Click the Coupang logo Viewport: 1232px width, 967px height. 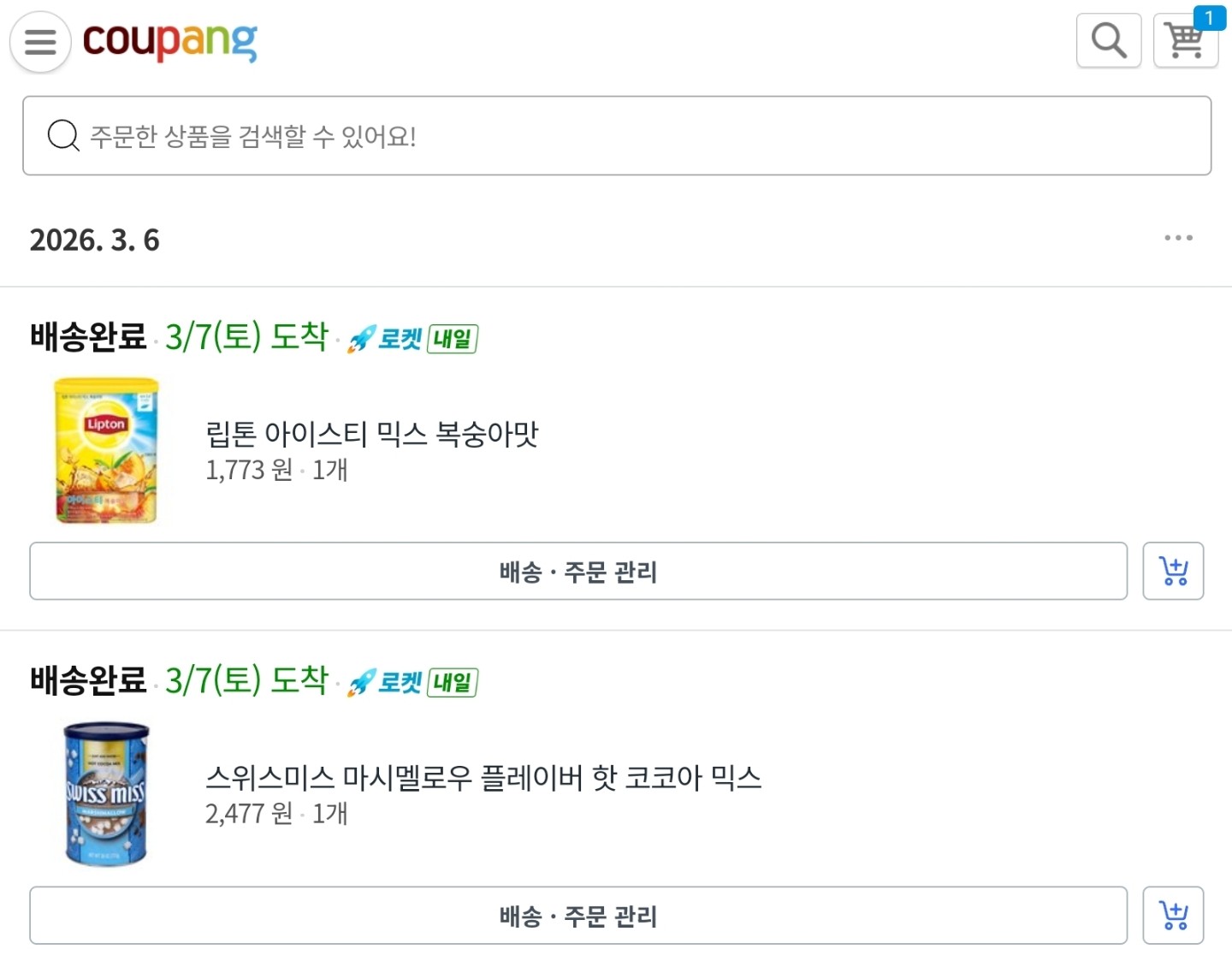(x=169, y=41)
